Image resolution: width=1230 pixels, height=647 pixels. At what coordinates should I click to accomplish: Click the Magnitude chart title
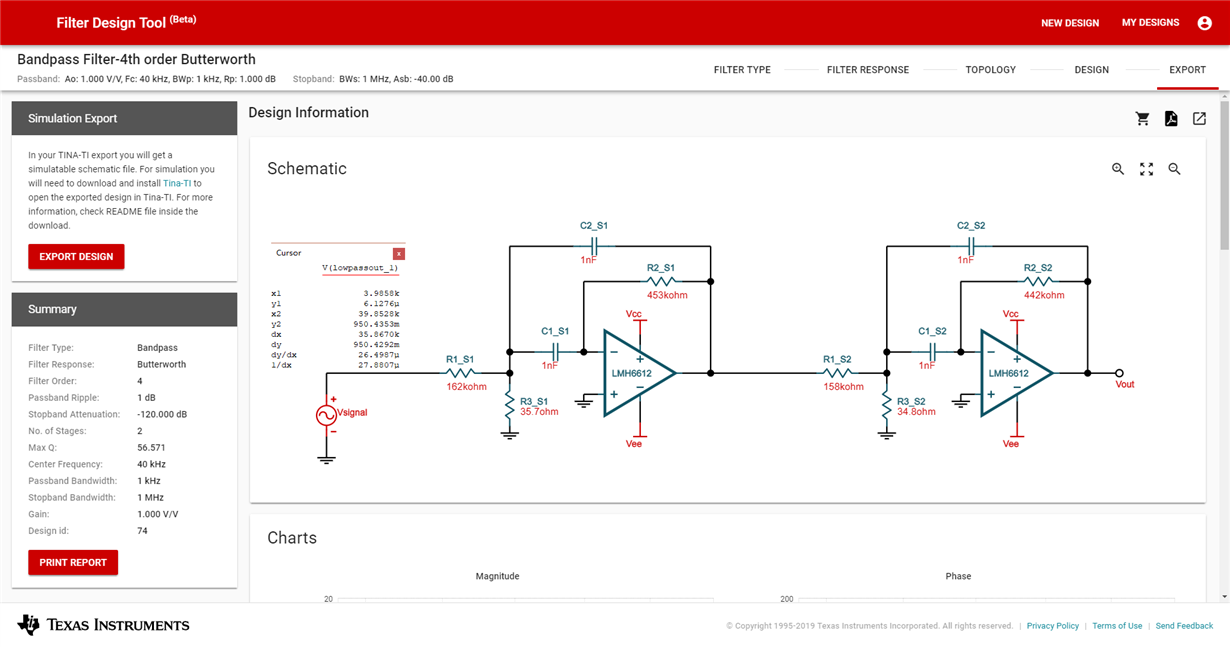pyautogui.click(x=497, y=576)
